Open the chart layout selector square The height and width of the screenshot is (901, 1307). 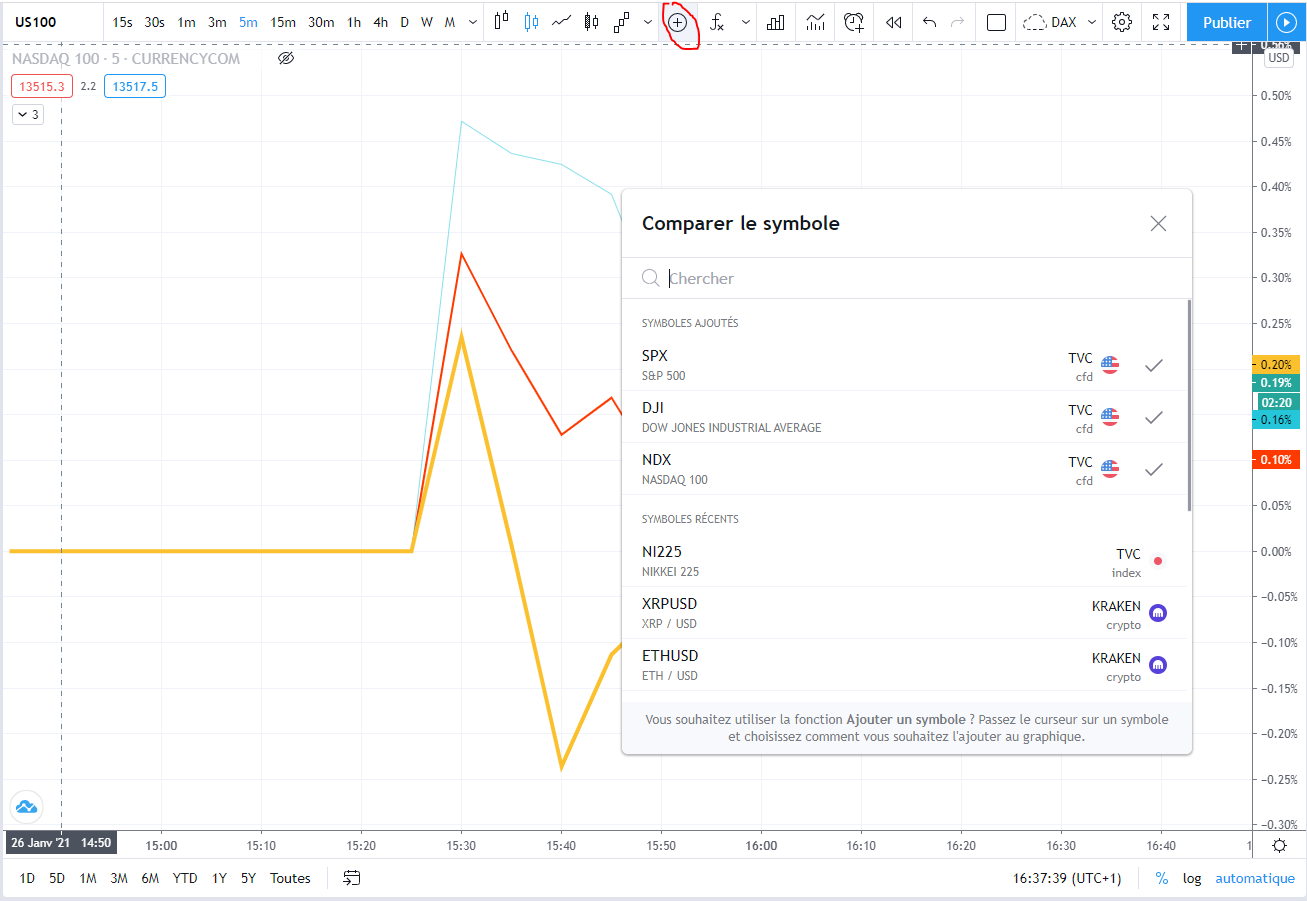996,22
